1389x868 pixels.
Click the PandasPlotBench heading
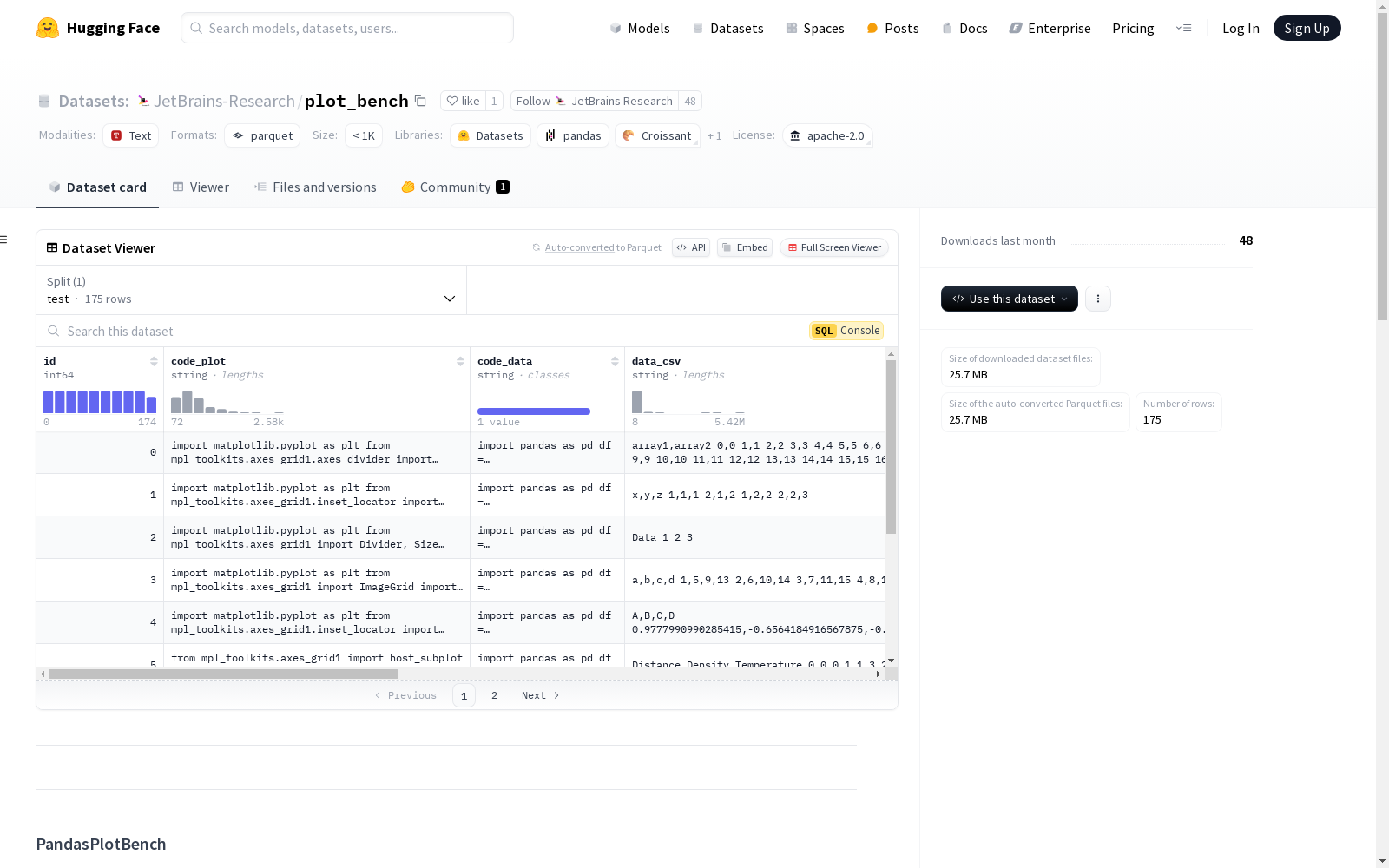pos(101,844)
